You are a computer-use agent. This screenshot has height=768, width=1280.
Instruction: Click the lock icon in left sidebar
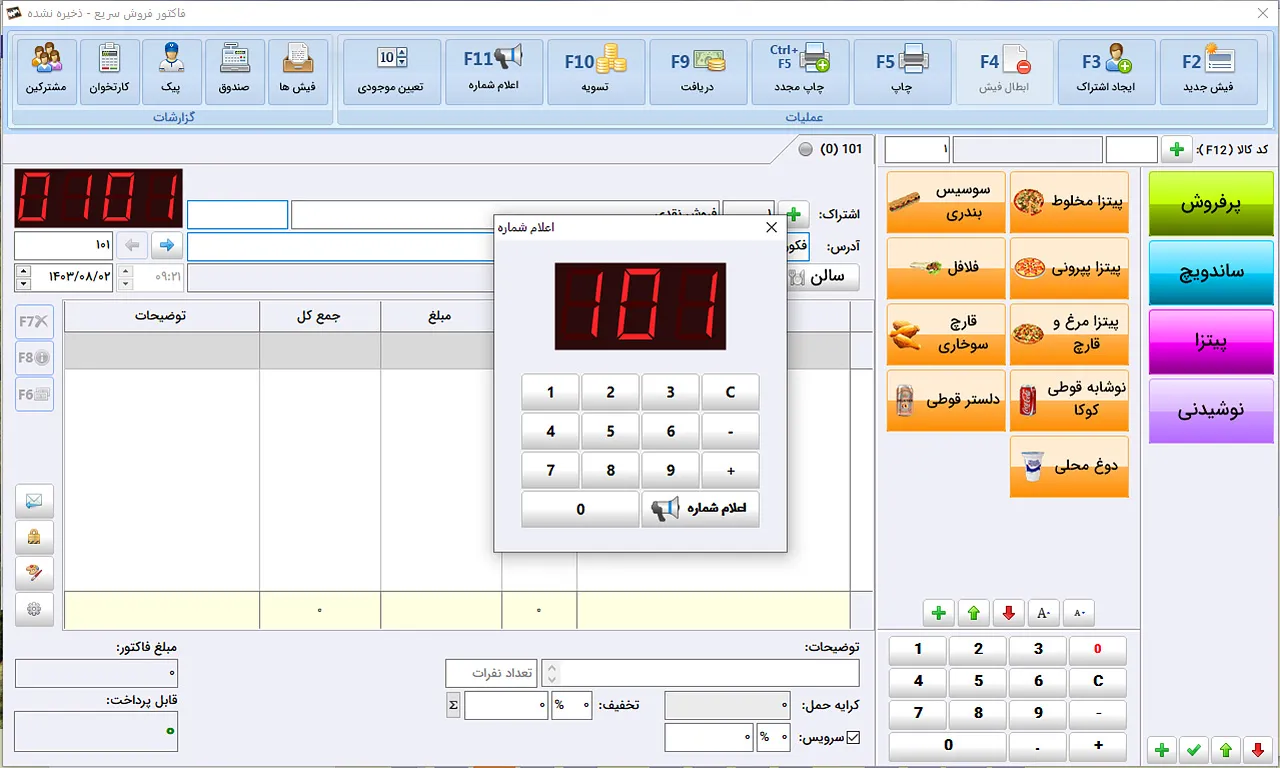(x=34, y=537)
